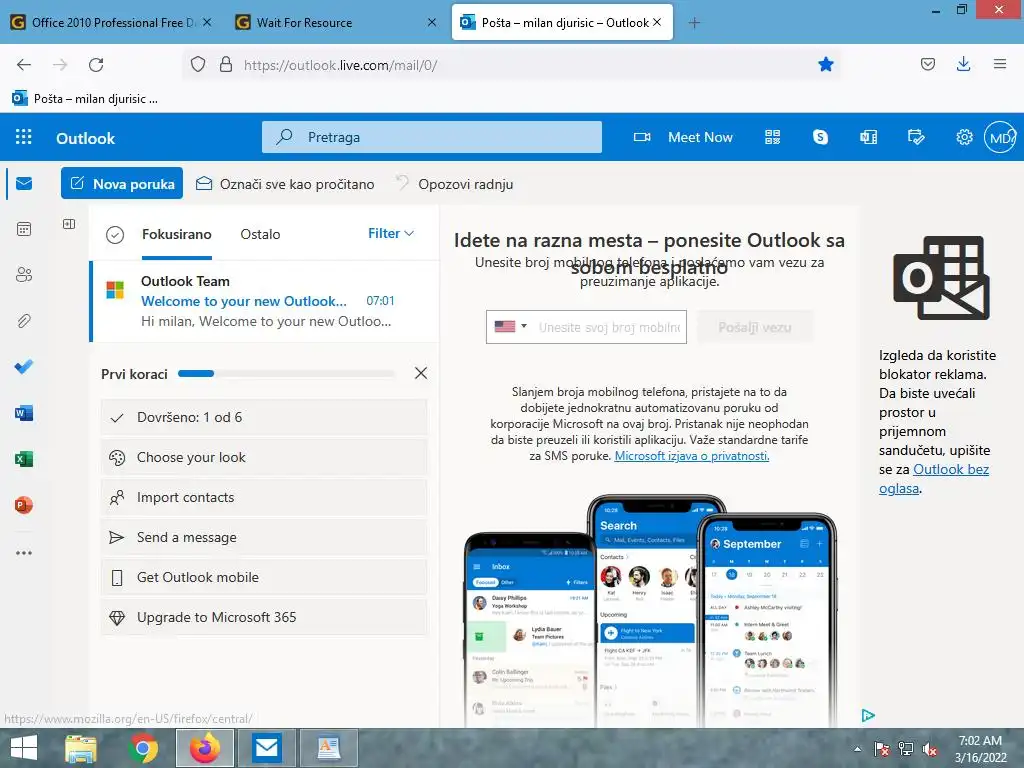
Task: Switch to the Wait For Resource browser tab
Action: click(304, 22)
